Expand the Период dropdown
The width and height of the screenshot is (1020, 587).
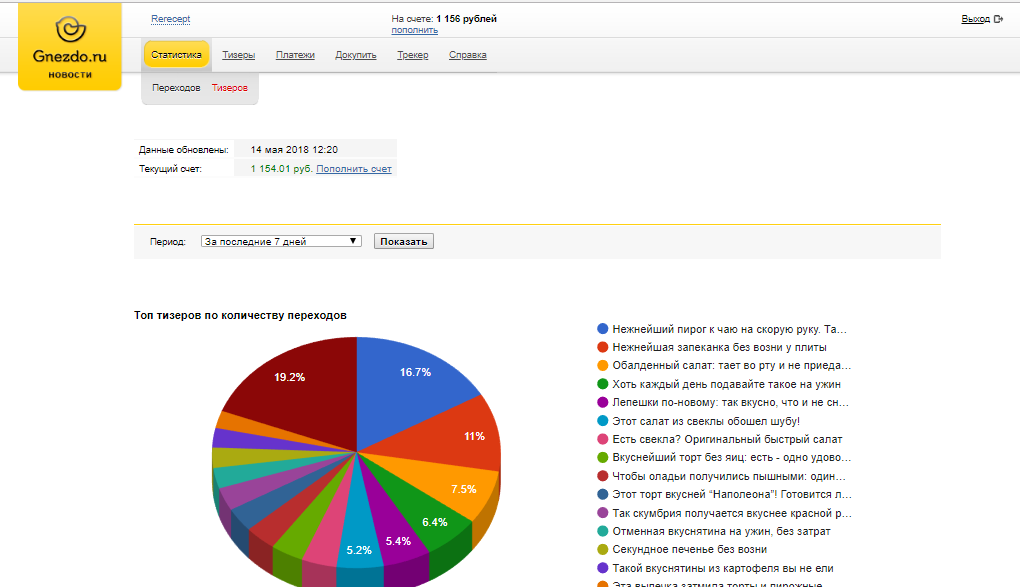[x=281, y=241]
